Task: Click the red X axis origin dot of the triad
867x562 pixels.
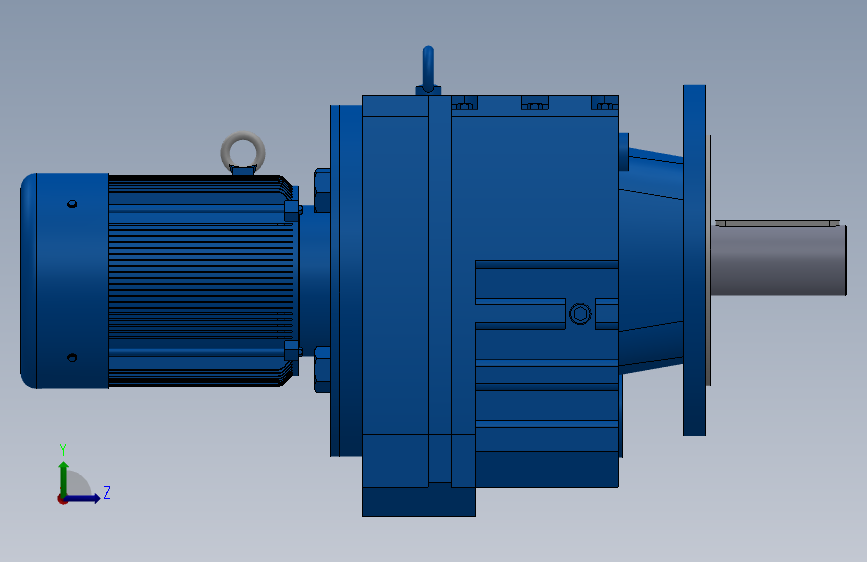Action: (x=62, y=499)
